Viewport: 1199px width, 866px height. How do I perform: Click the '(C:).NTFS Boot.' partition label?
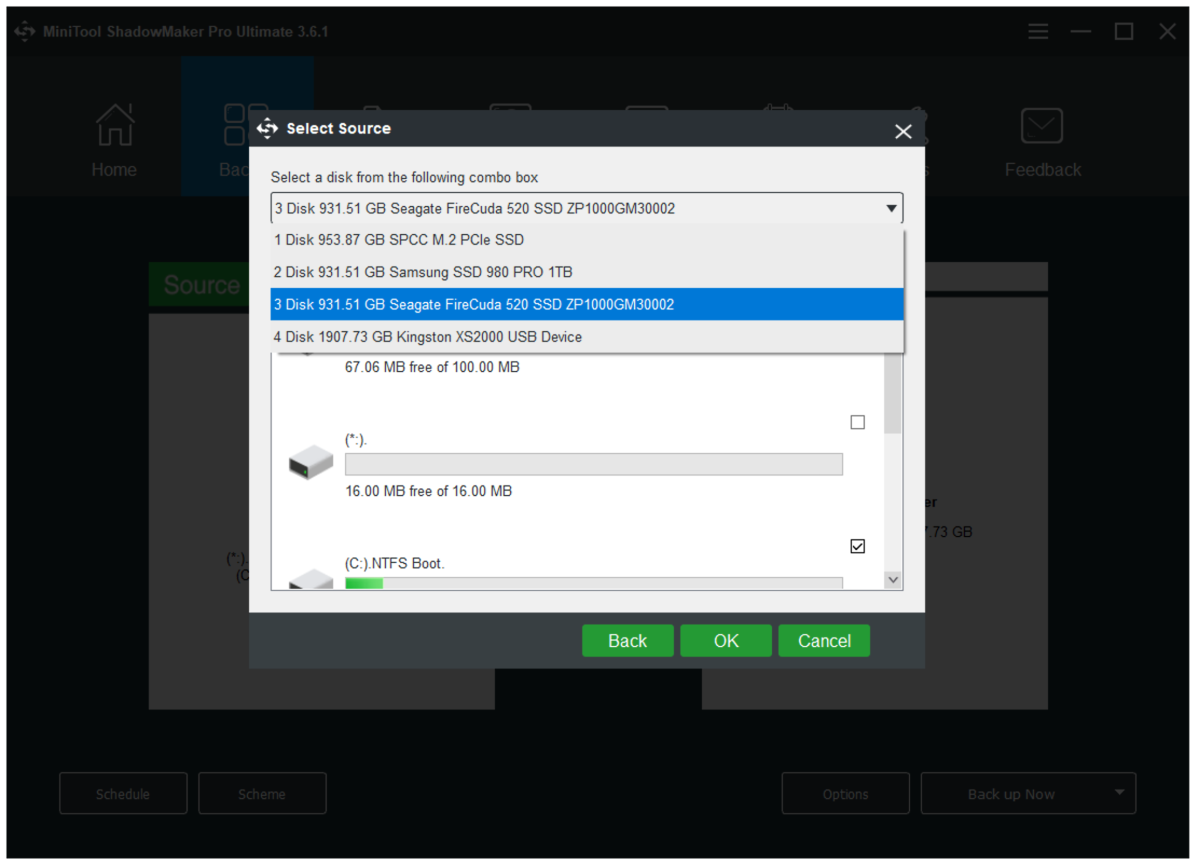395,564
